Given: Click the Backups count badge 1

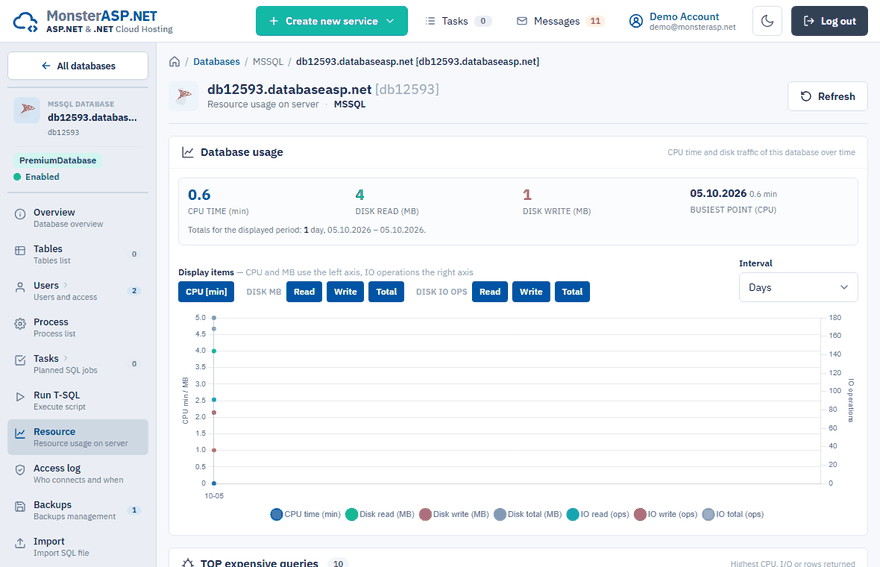Looking at the screenshot, I should [x=134, y=510].
